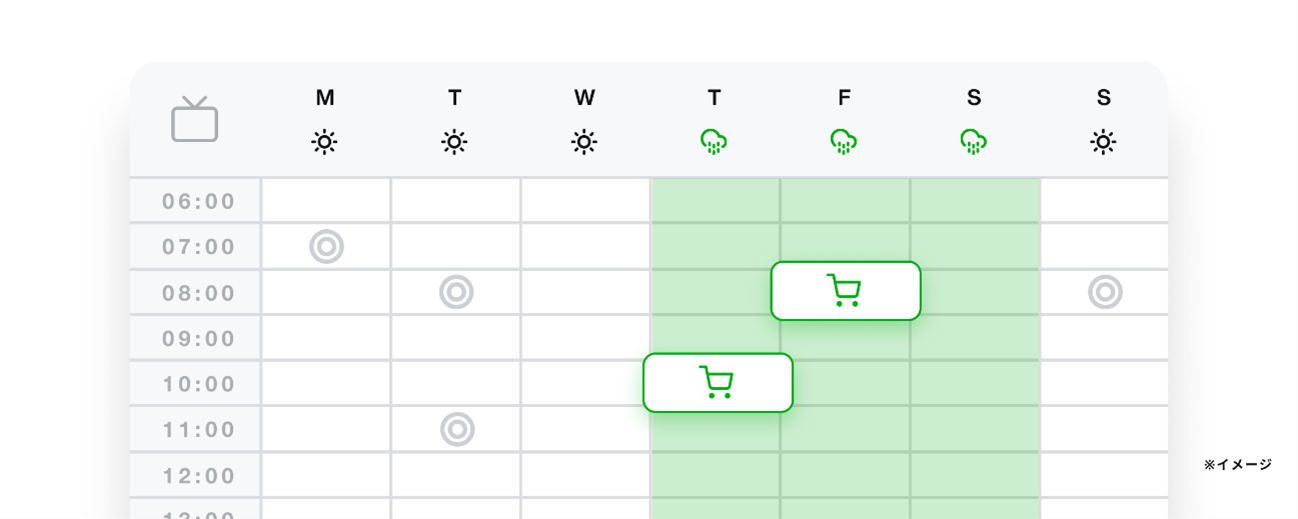The width and height of the screenshot is (1298, 519).
Task: Select the sun icon under Monday
Action: click(324, 142)
